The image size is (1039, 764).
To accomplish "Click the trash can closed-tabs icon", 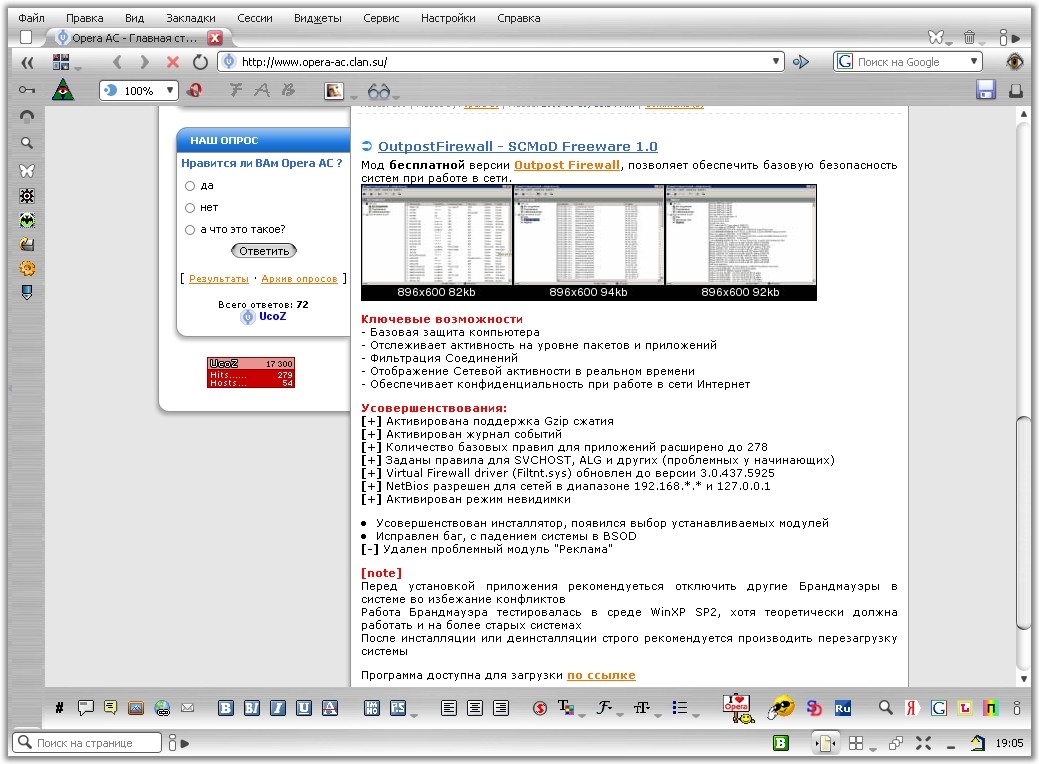I will click(x=969, y=37).
